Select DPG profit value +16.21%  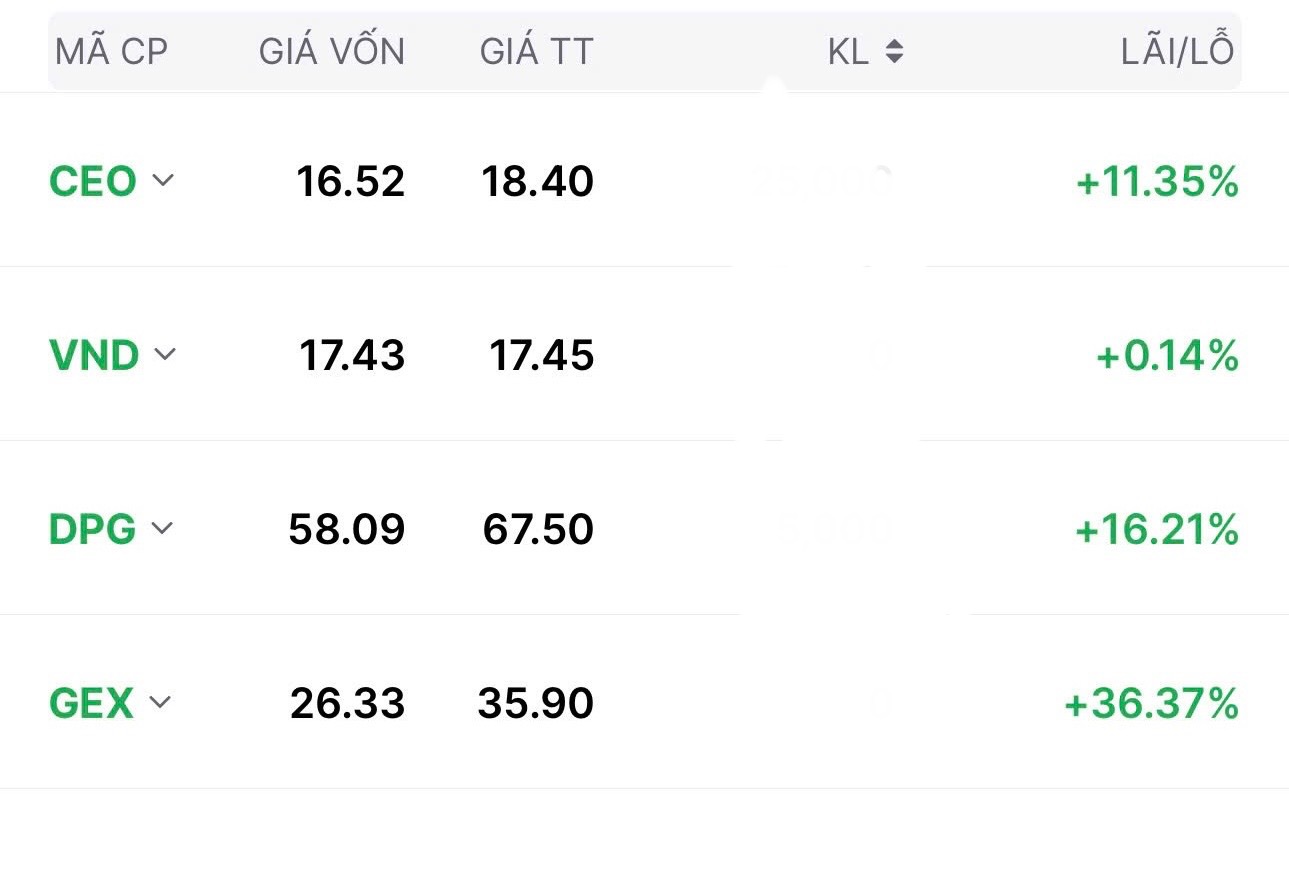pos(1156,530)
